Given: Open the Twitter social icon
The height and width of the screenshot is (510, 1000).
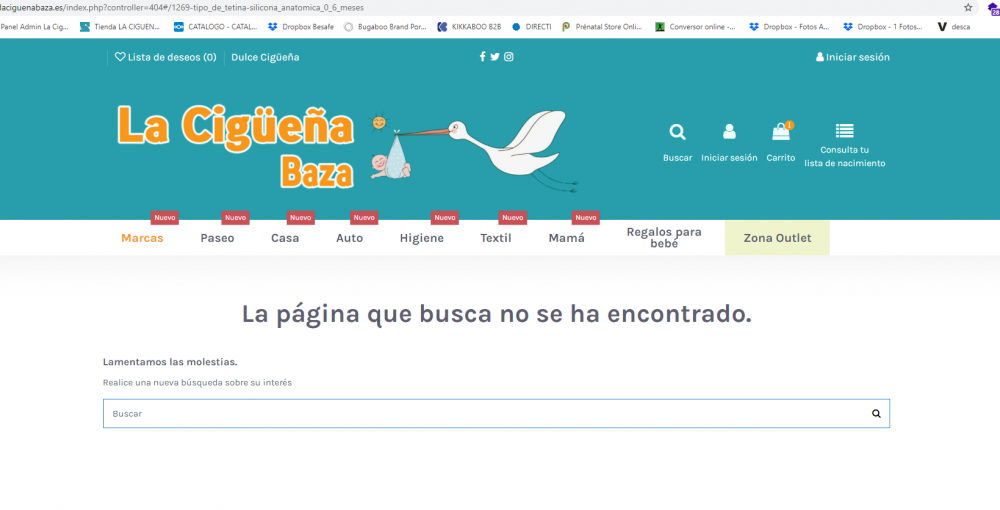Looking at the screenshot, I should pos(495,57).
